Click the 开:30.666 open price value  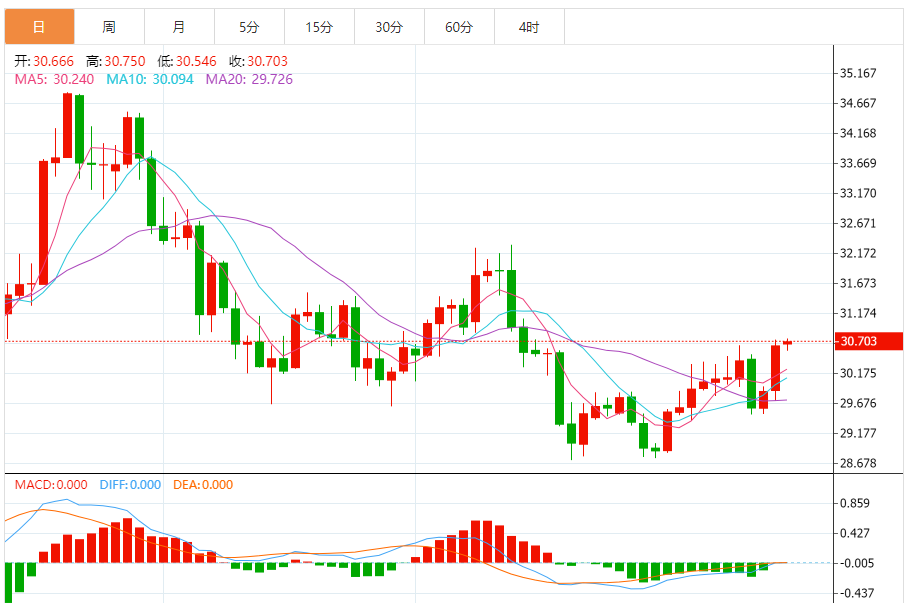coord(44,61)
